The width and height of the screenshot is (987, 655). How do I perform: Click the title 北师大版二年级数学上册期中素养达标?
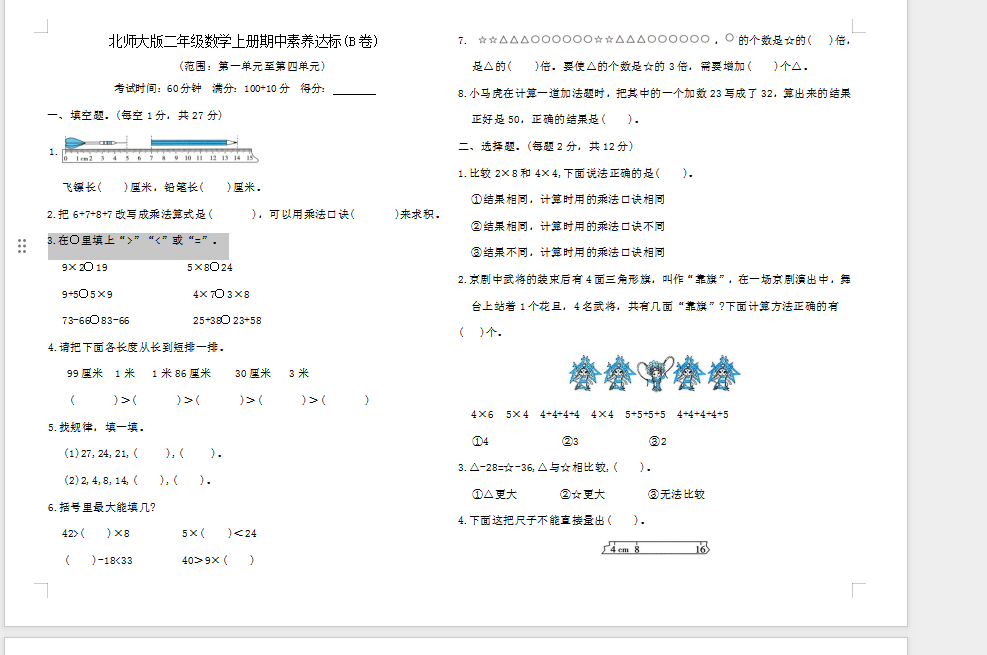click(243, 41)
